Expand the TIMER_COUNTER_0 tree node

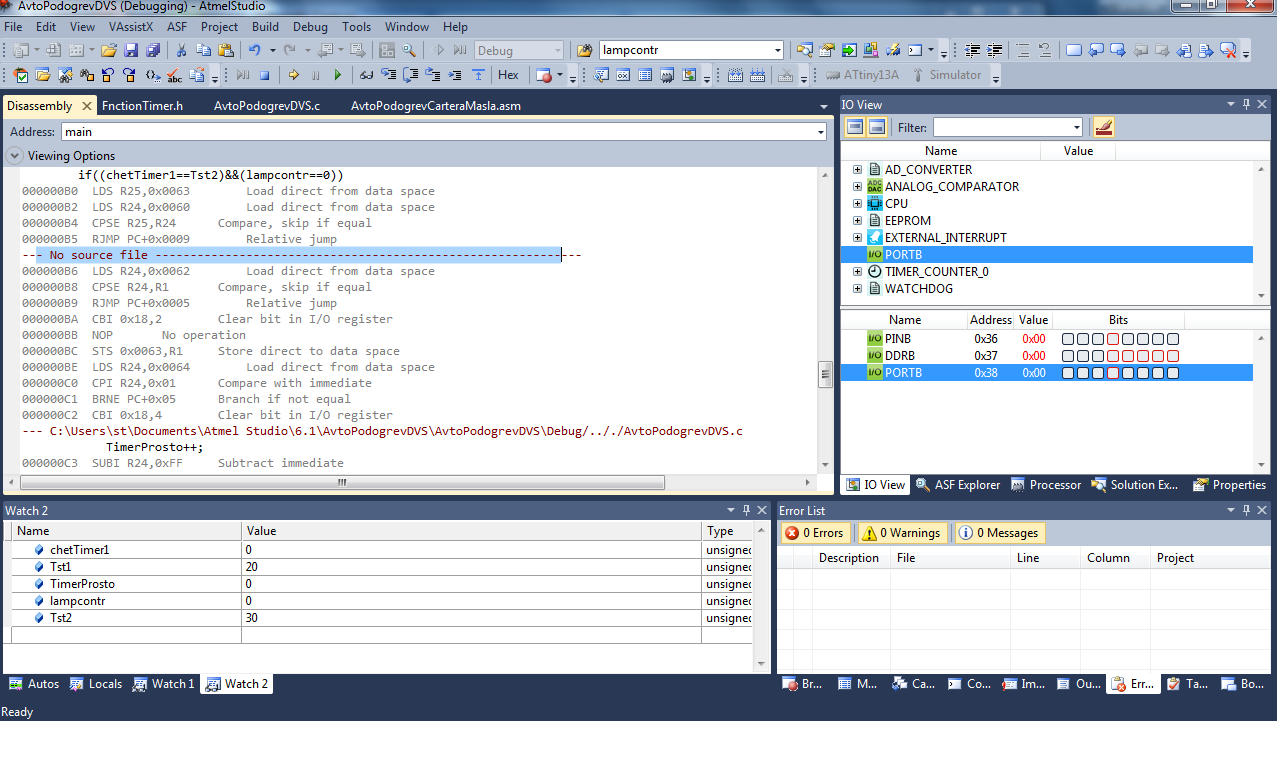click(x=857, y=272)
